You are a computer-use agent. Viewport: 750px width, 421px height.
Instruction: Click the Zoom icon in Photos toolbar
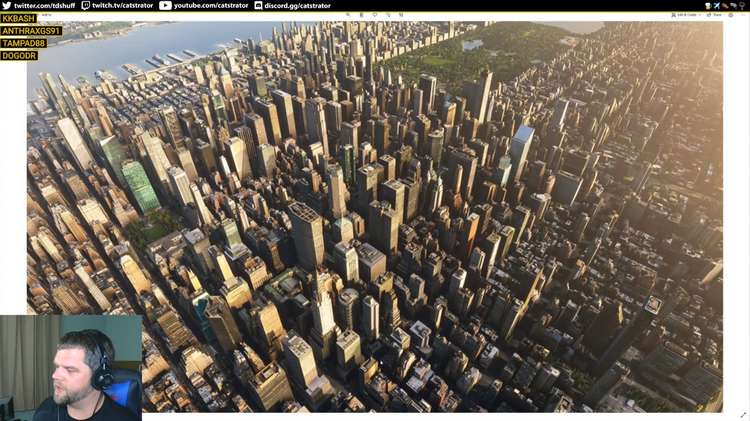[x=348, y=15]
